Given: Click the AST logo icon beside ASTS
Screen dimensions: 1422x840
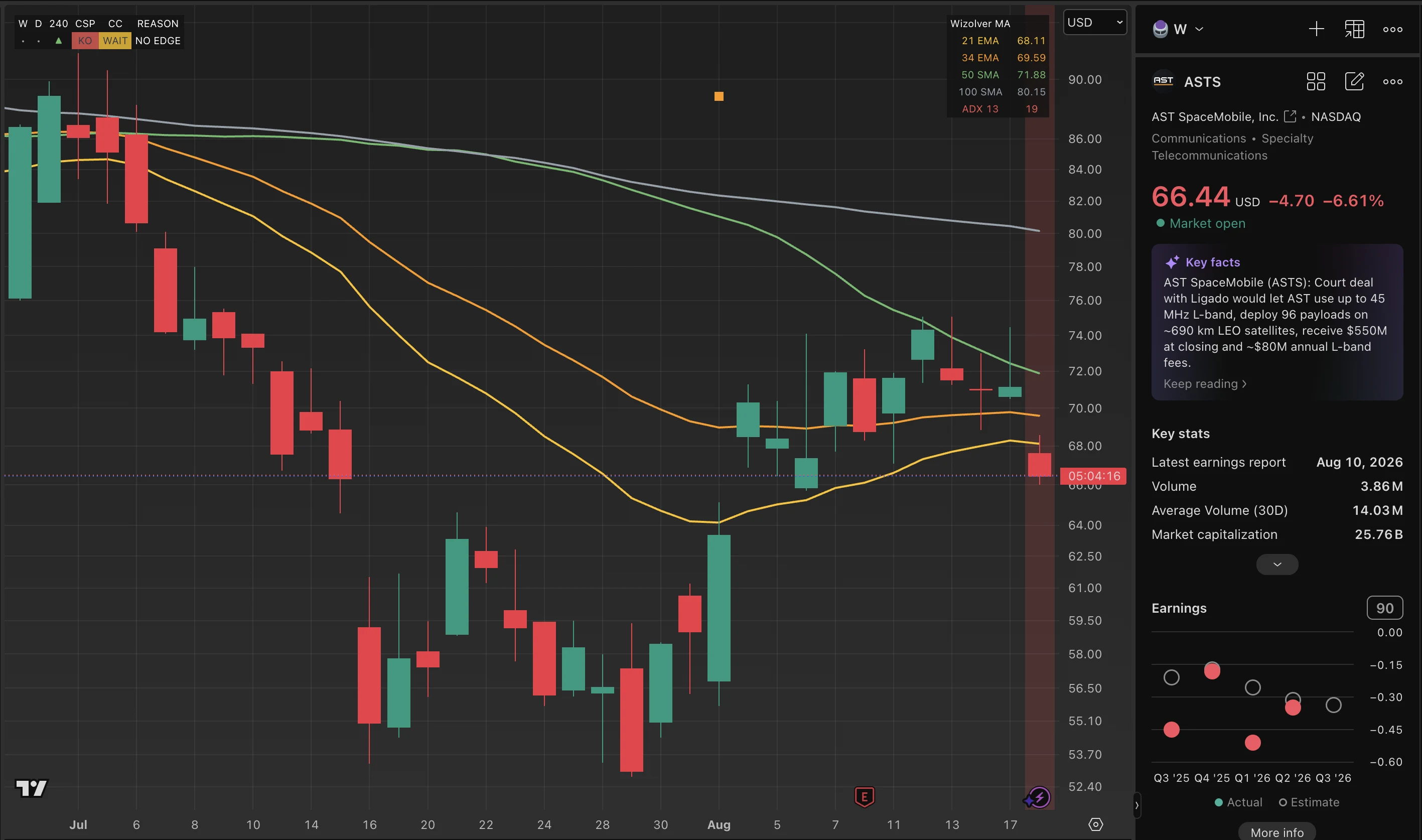Looking at the screenshot, I should pyautogui.click(x=1163, y=81).
